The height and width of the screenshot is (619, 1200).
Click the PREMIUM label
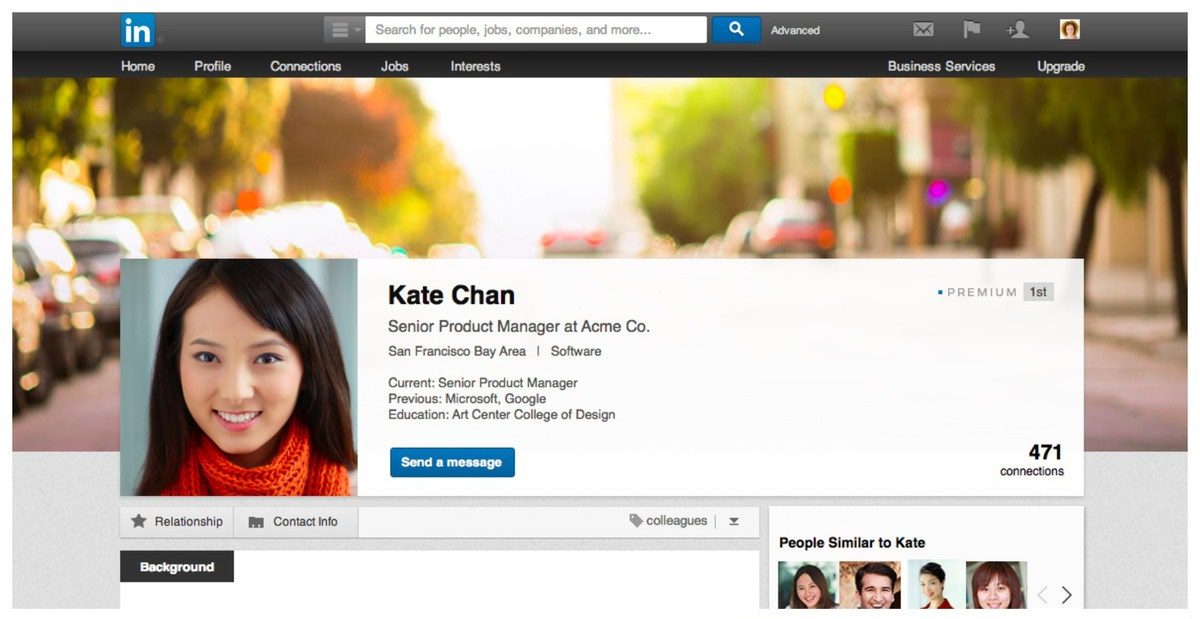click(981, 292)
